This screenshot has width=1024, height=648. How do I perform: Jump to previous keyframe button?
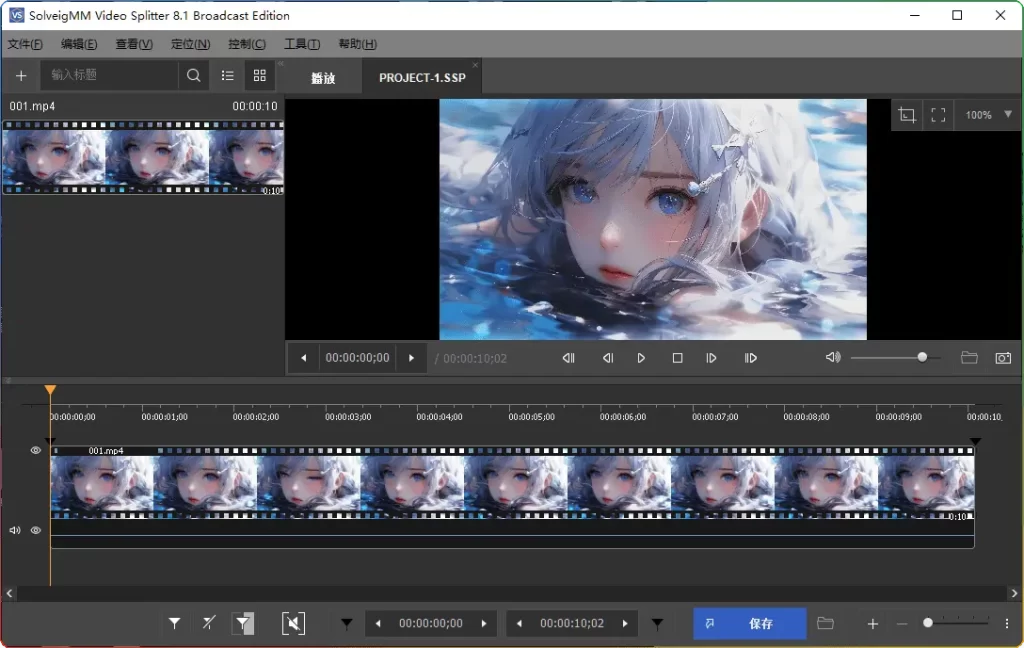click(568, 358)
